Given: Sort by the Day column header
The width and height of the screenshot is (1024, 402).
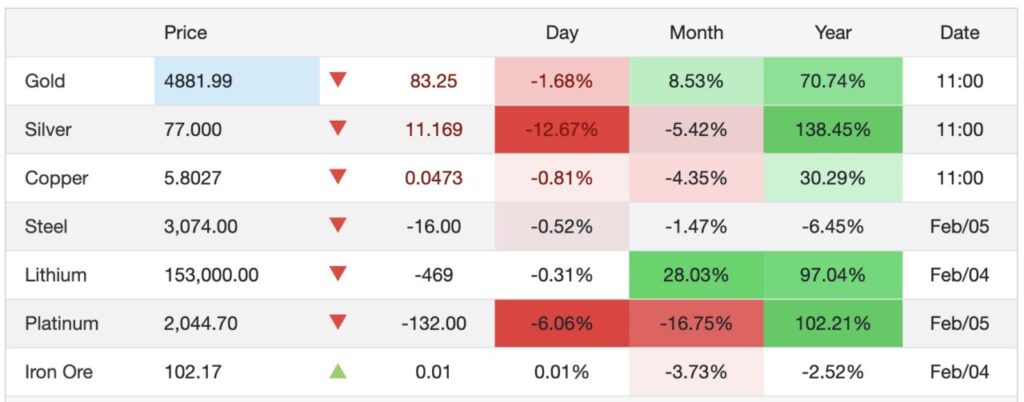Looking at the screenshot, I should (562, 33).
